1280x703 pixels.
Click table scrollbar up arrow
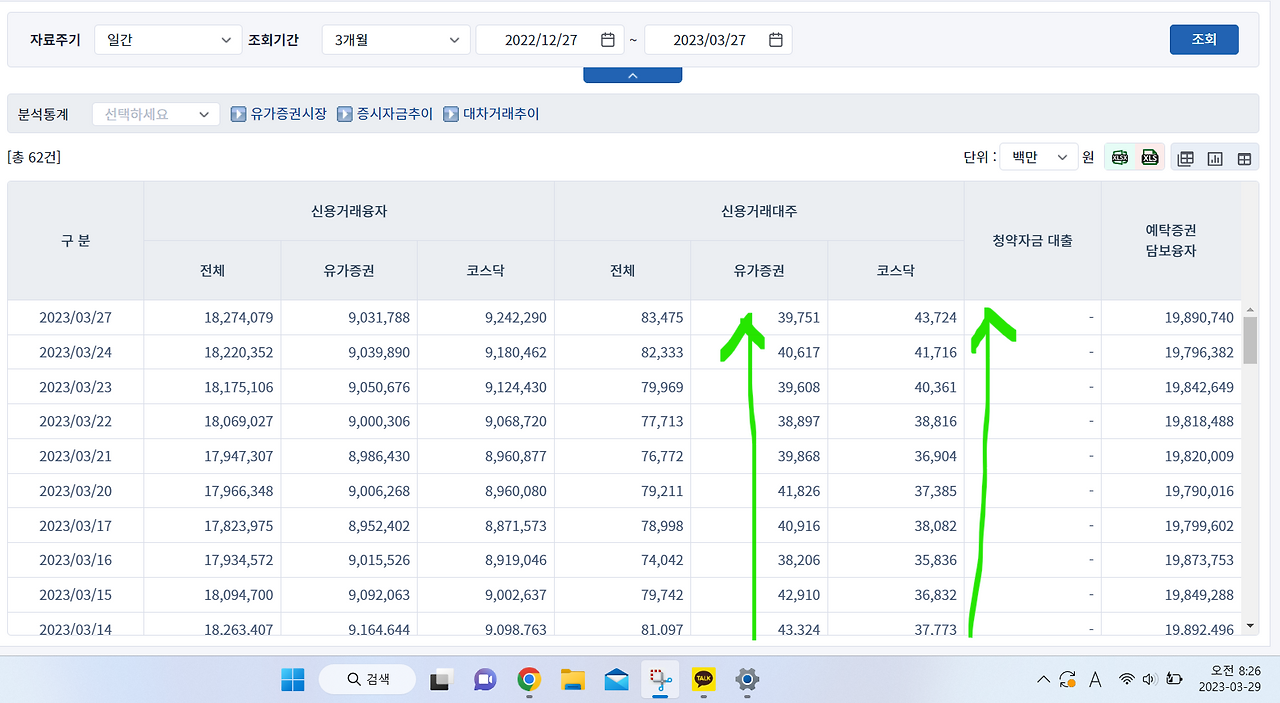pyautogui.click(x=1250, y=309)
